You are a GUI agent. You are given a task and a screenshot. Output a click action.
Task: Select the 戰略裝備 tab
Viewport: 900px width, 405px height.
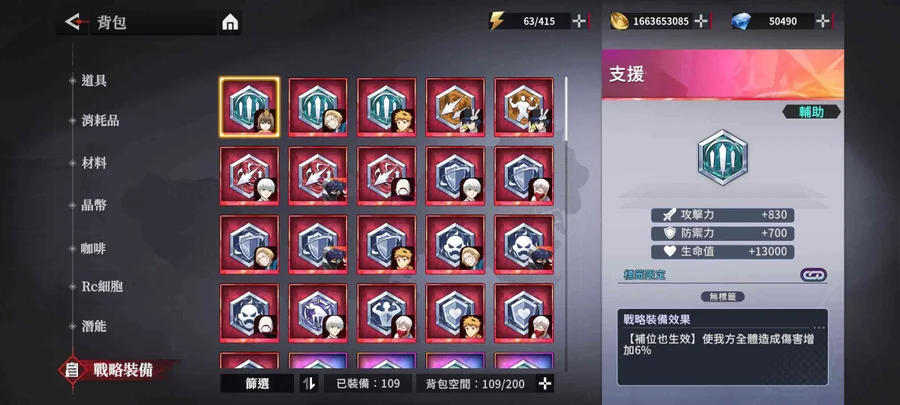(x=123, y=370)
